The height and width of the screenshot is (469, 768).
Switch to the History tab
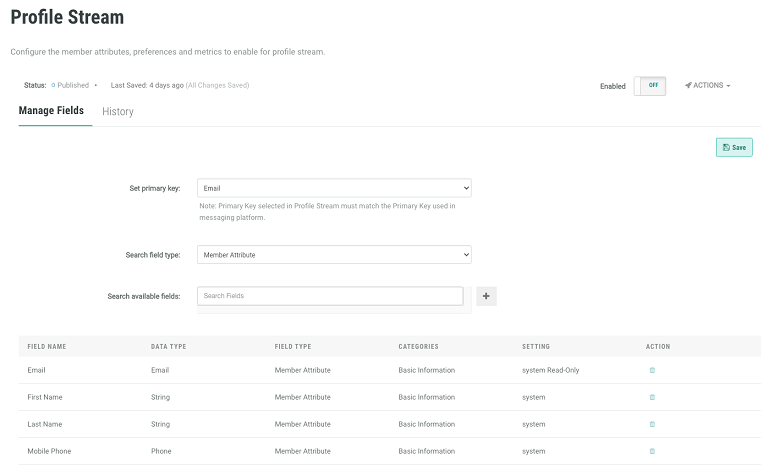[x=118, y=112]
